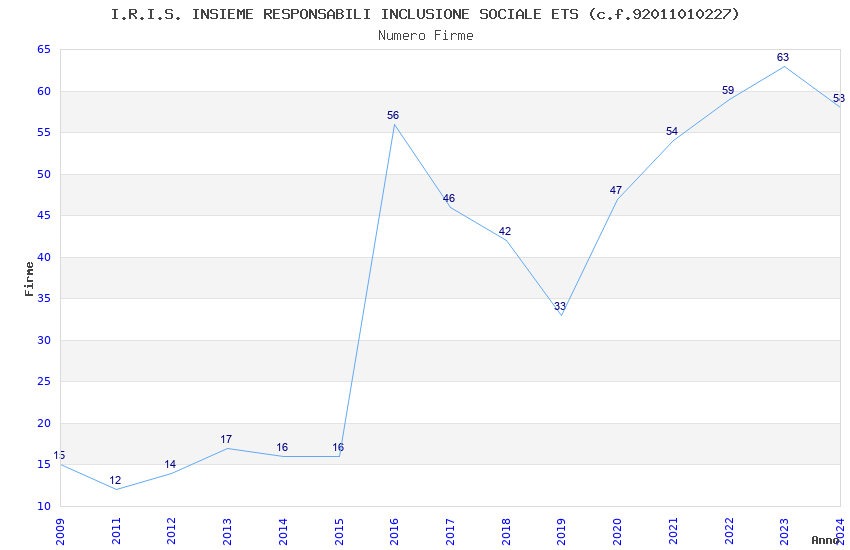Click the data label 42 at 2018
Viewport: 850px width, 550px height.
pos(505,231)
